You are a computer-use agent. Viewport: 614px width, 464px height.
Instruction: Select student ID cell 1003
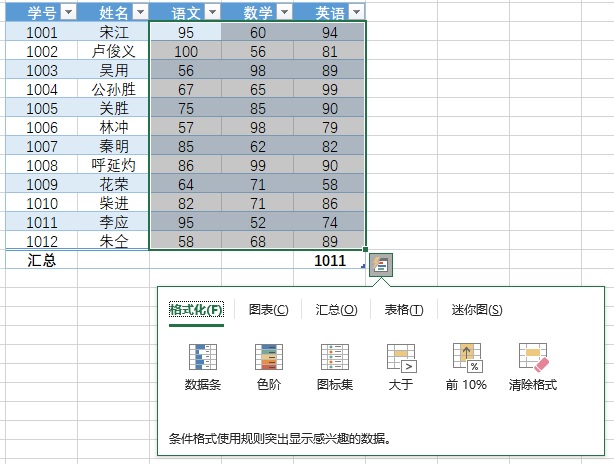point(42,70)
